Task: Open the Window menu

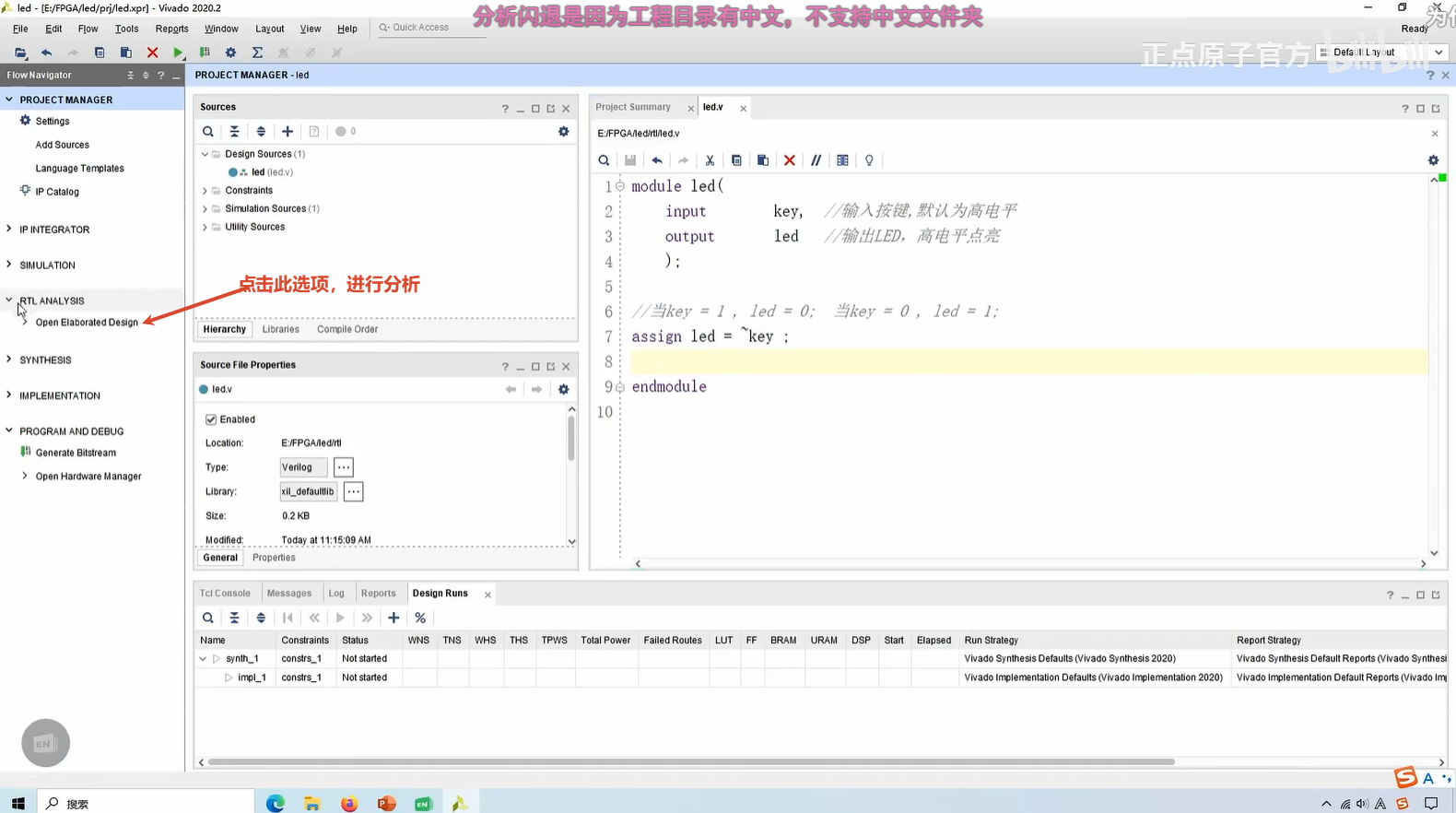Action: pyautogui.click(x=221, y=29)
